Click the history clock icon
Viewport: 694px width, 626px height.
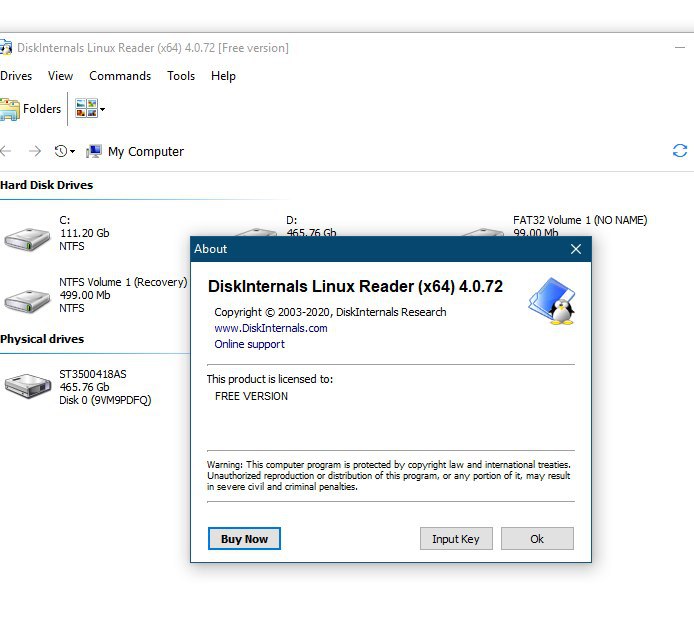tap(61, 151)
